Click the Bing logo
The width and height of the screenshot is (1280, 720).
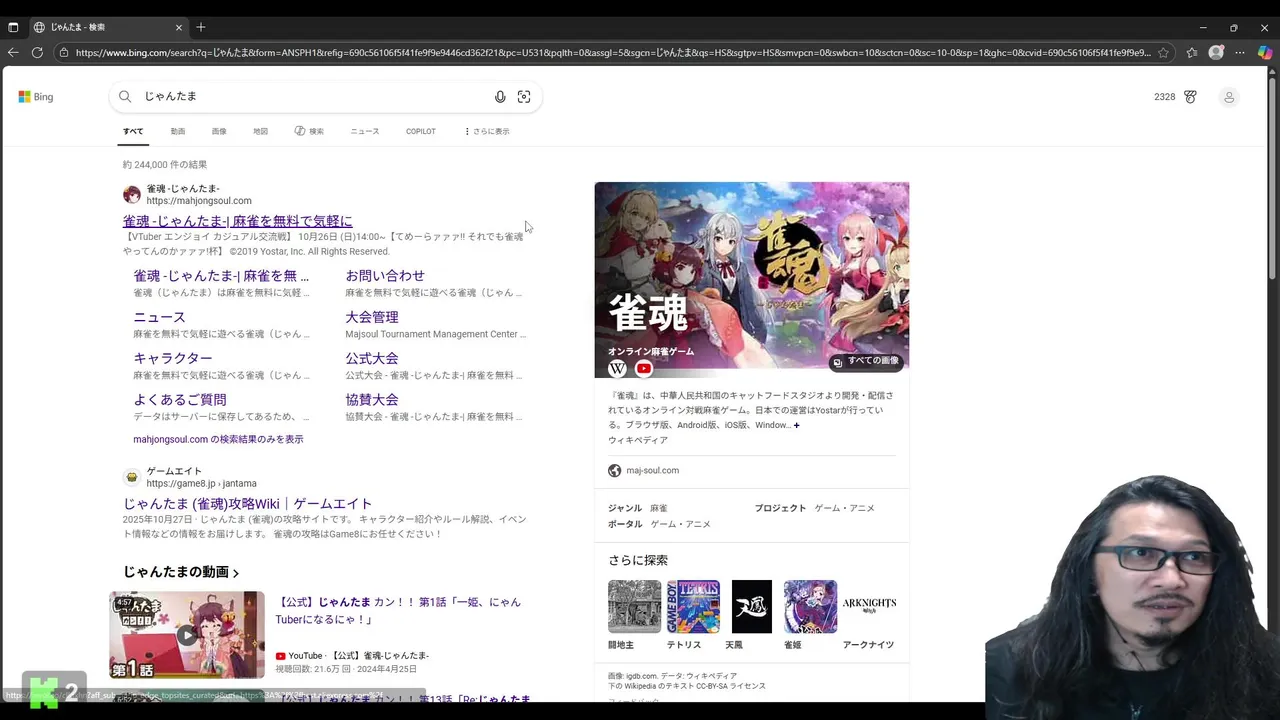point(35,97)
